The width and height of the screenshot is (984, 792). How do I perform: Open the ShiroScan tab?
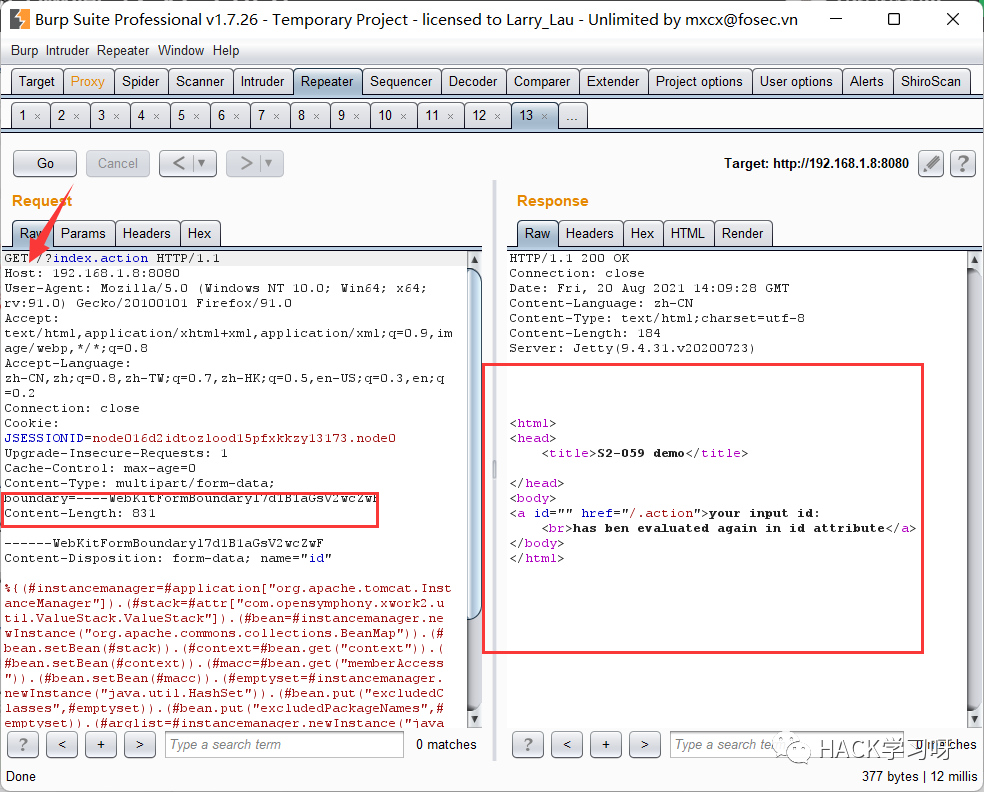pos(931,82)
